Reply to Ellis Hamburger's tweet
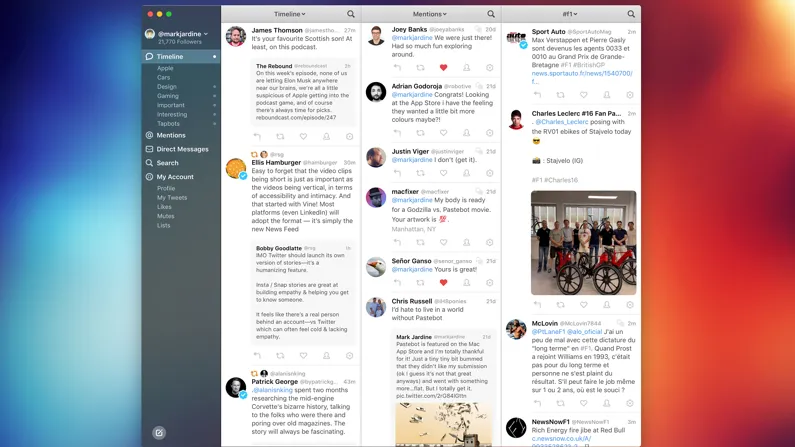 click(257, 356)
